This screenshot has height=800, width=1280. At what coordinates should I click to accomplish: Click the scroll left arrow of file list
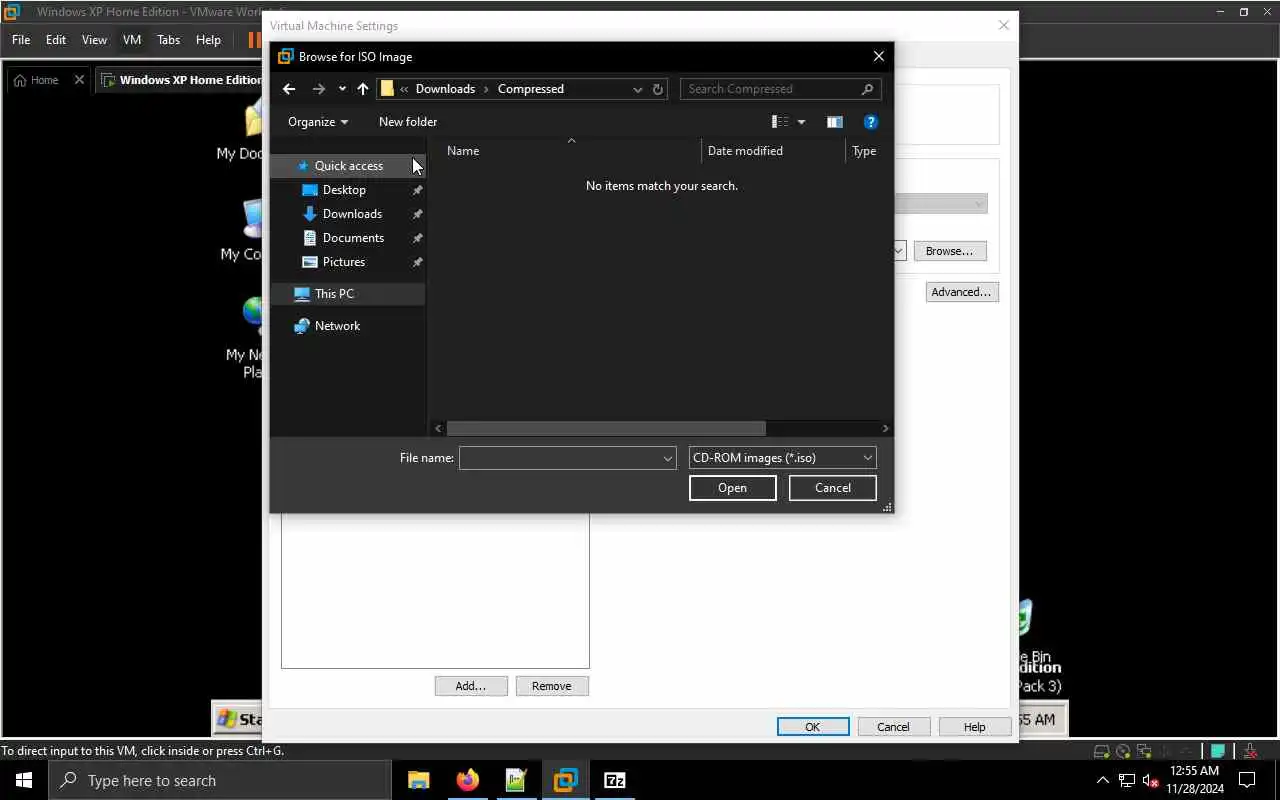point(438,428)
